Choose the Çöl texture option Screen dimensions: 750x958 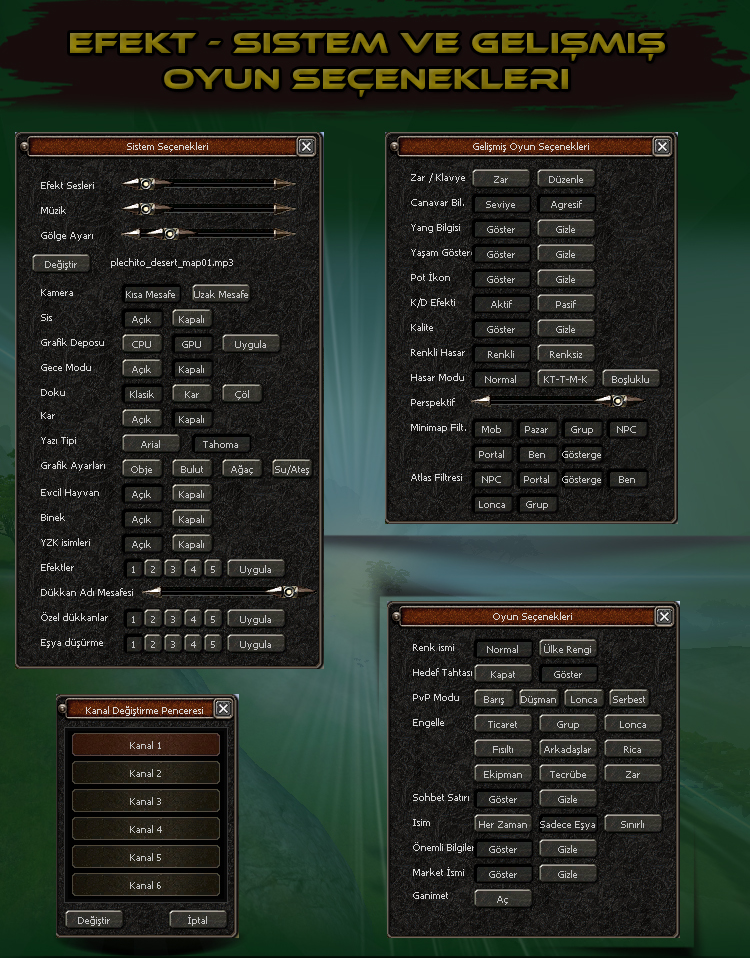[241, 394]
